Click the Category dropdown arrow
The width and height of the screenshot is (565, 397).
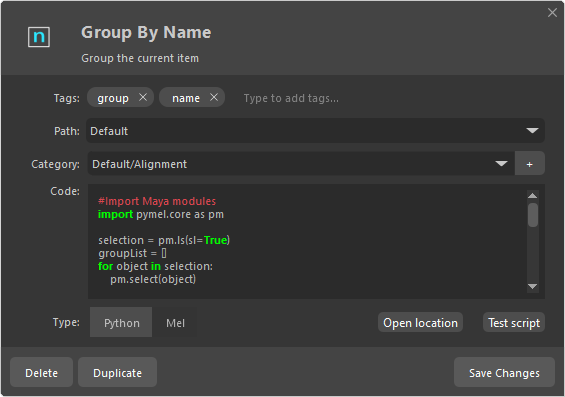coord(501,164)
